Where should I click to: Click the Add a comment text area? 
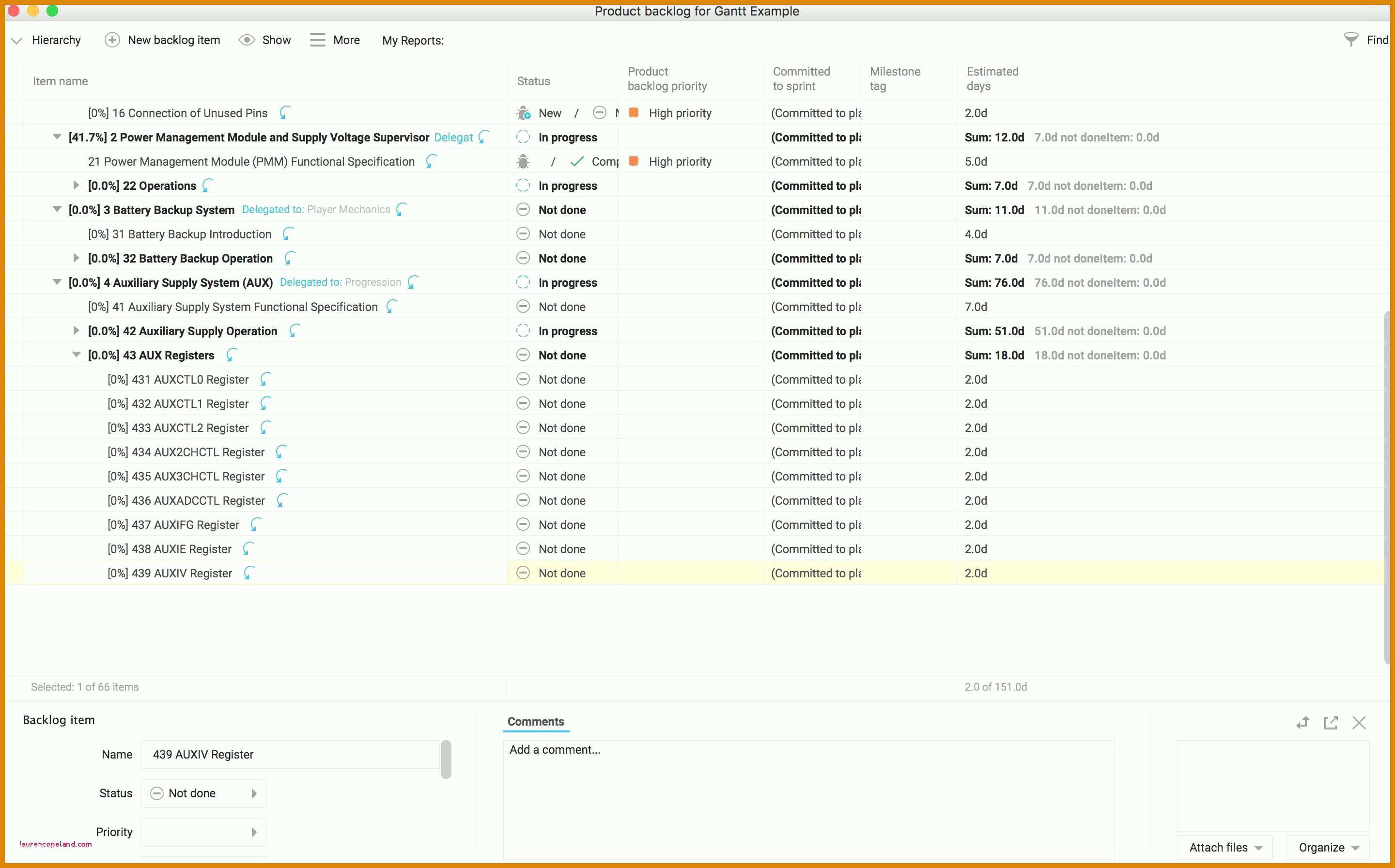pos(808,800)
